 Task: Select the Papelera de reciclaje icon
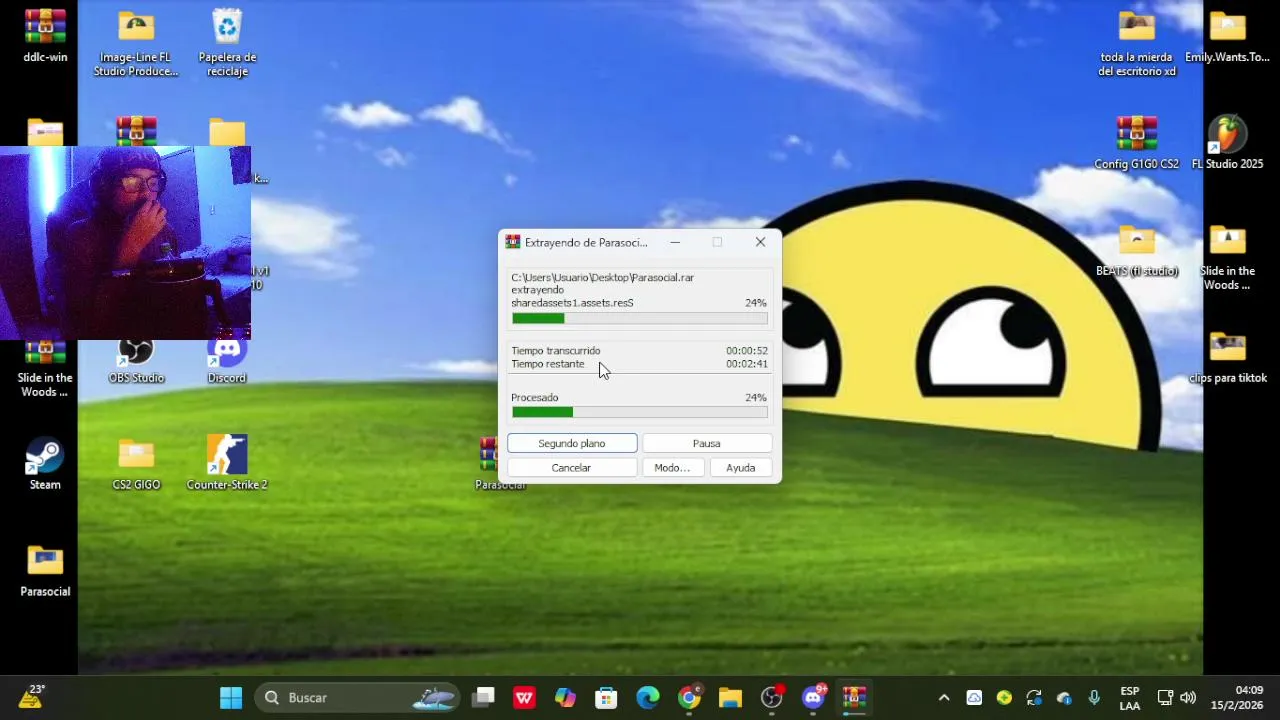pyautogui.click(x=227, y=43)
